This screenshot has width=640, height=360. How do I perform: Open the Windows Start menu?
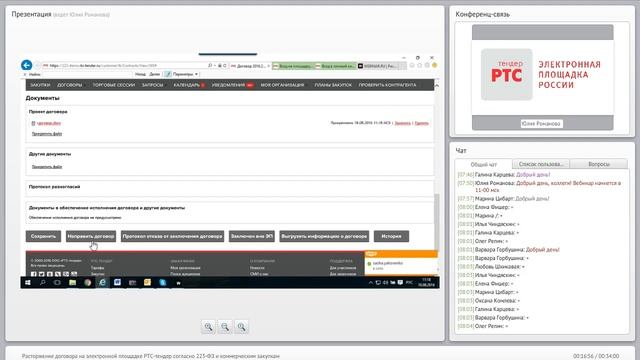tap(28, 282)
